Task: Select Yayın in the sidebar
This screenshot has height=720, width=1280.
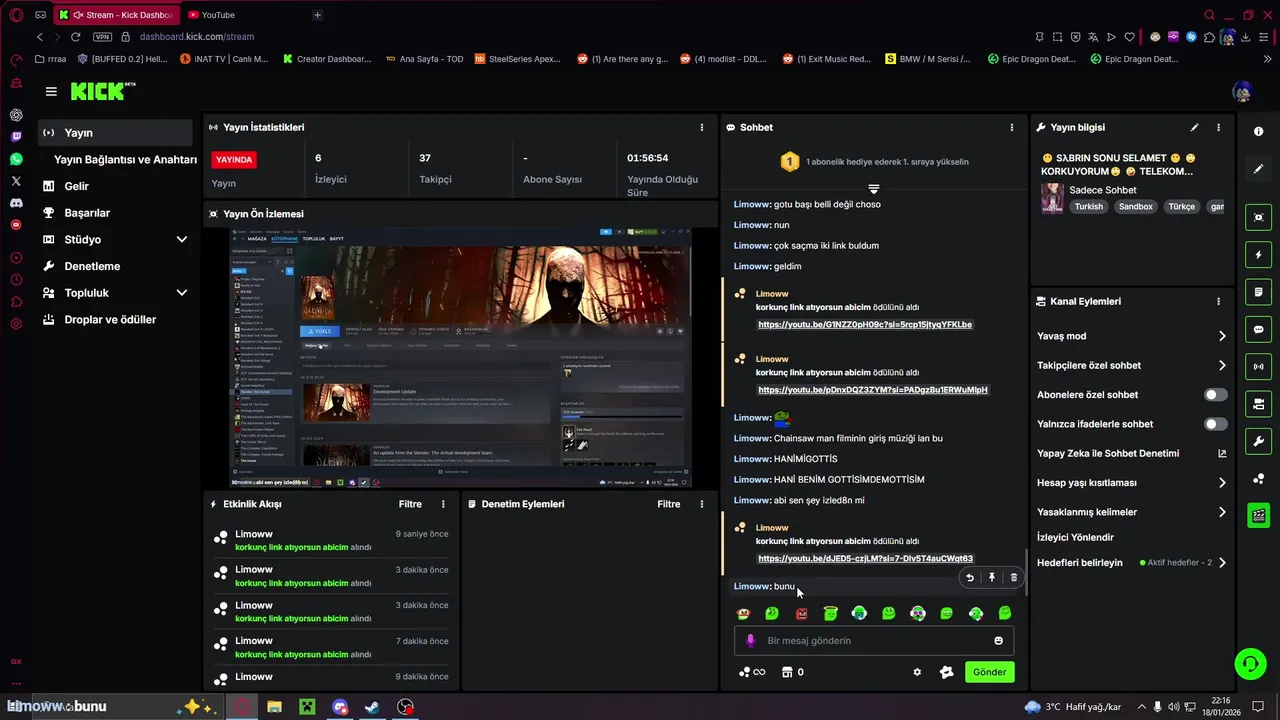Action: 115,133
